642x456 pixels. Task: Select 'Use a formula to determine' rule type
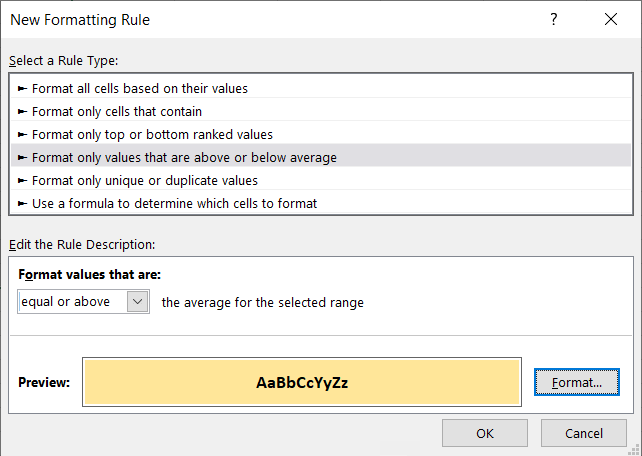pos(321,203)
